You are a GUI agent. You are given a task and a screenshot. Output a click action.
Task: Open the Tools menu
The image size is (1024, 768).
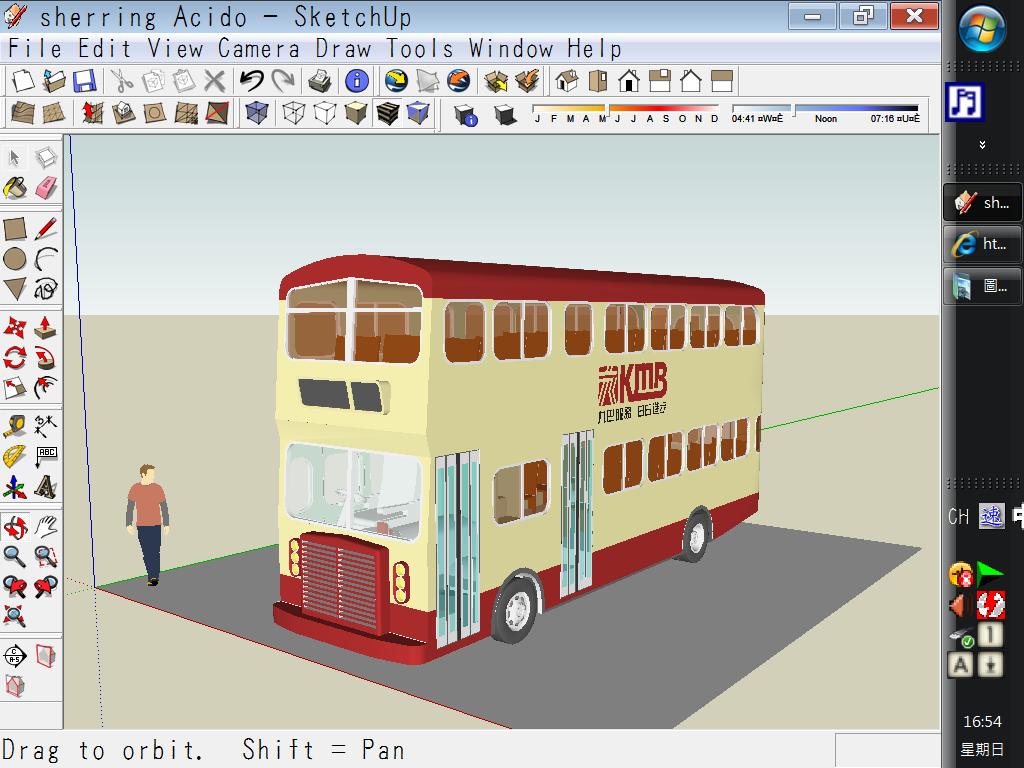420,48
